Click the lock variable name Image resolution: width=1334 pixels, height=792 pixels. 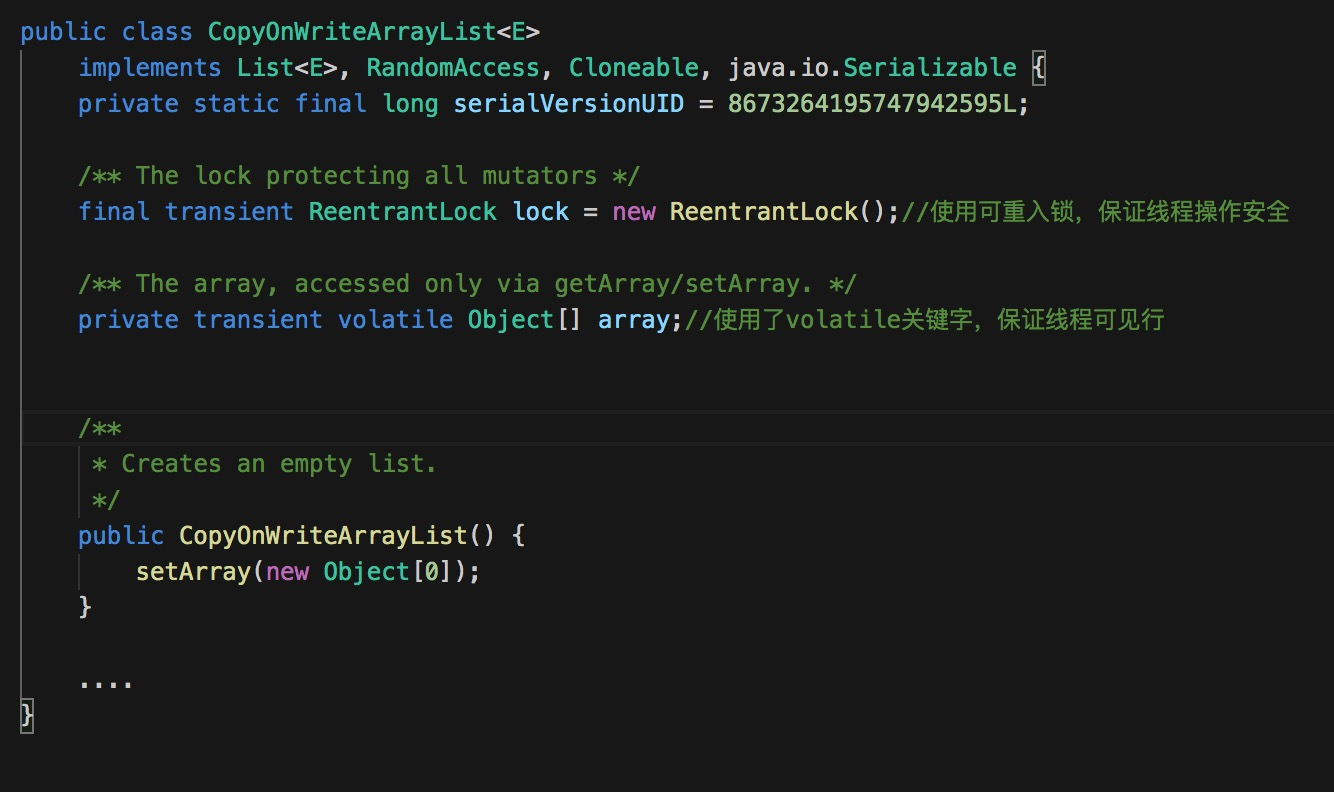pyautogui.click(x=540, y=212)
